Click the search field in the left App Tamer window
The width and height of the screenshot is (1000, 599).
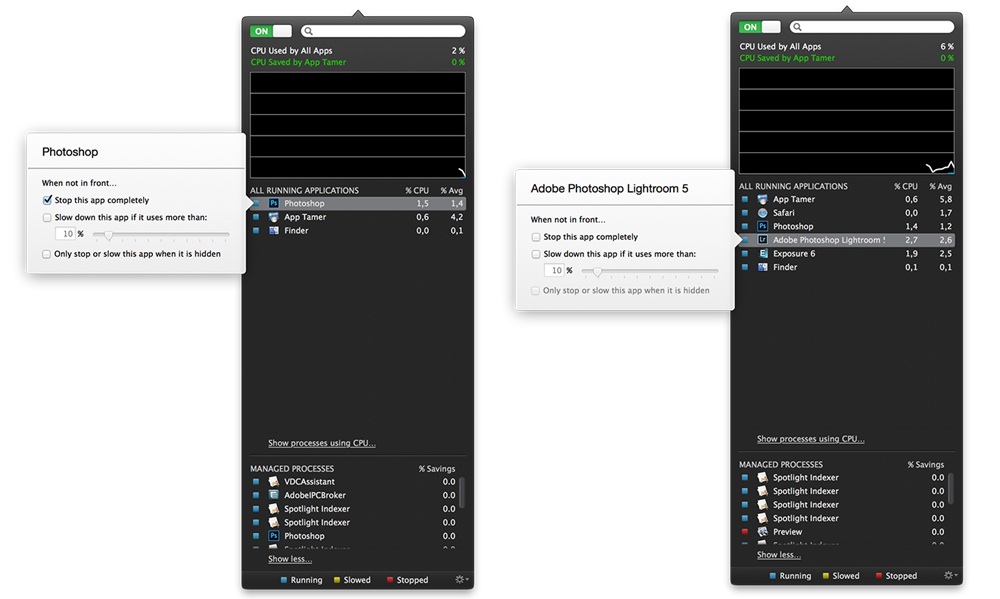[x=383, y=31]
